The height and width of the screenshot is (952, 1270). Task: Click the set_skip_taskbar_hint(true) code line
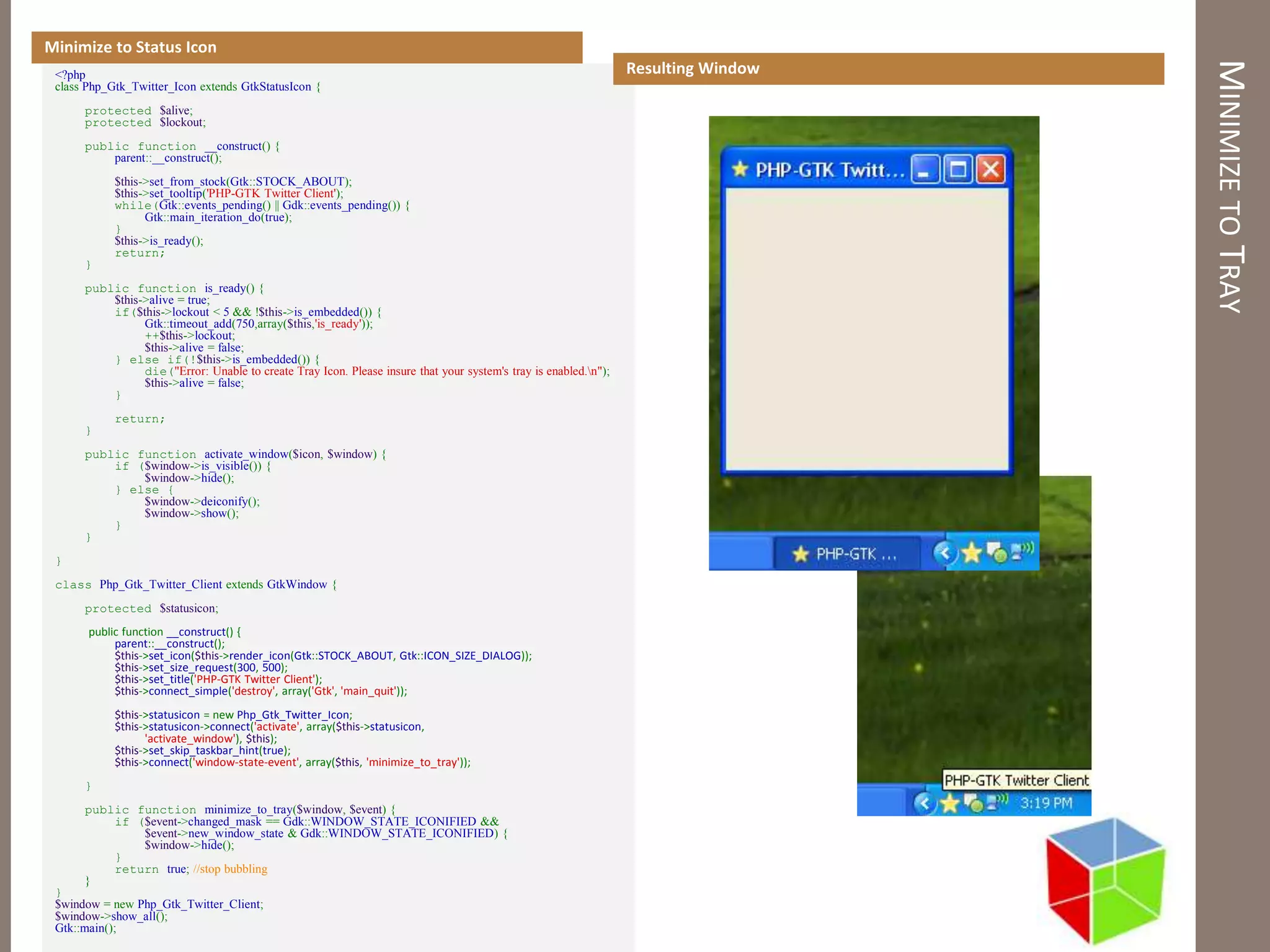coord(202,751)
